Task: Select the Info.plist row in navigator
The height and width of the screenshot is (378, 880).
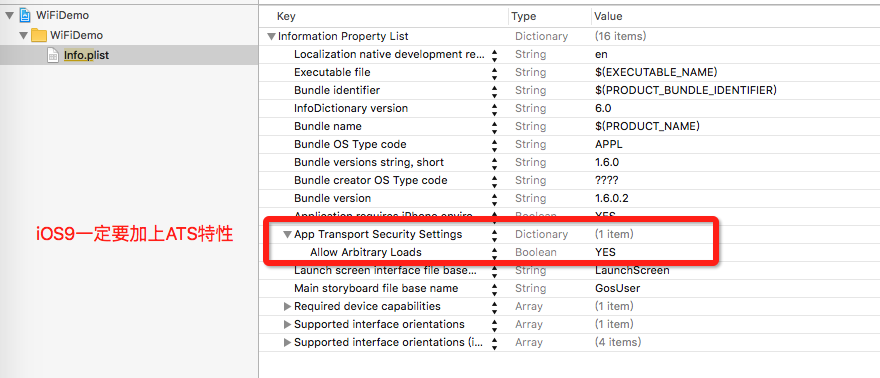Action: 129,55
